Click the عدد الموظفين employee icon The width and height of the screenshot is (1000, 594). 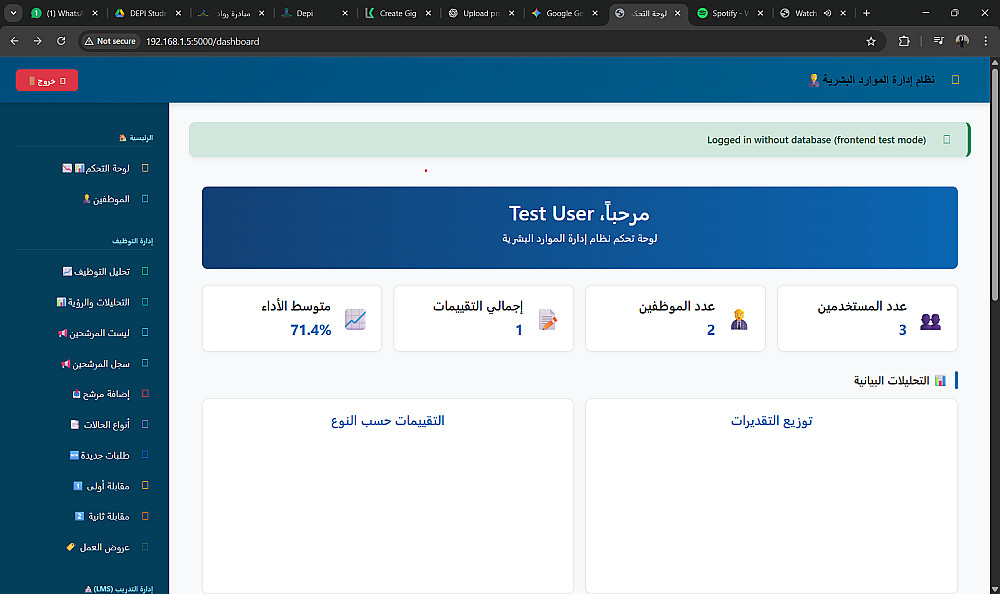(x=739, y=320)
